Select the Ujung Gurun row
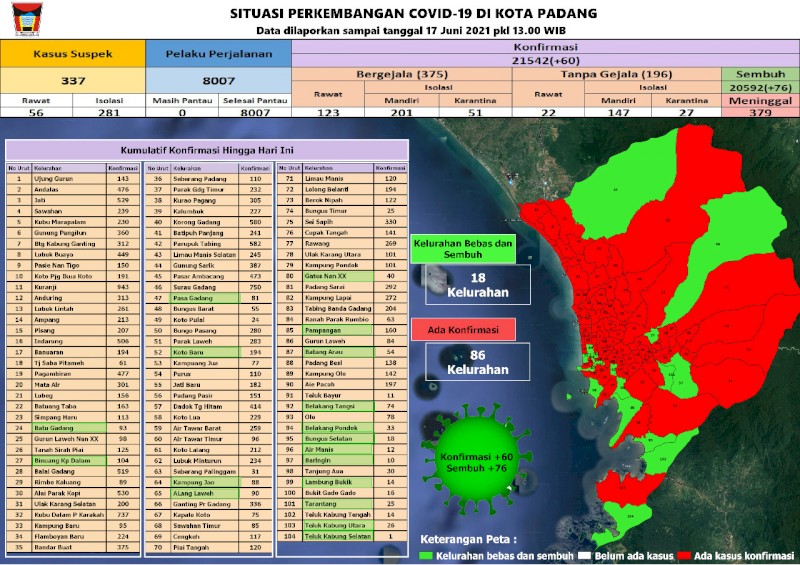This screenshot has height=565, width=800. coord(73,179)
